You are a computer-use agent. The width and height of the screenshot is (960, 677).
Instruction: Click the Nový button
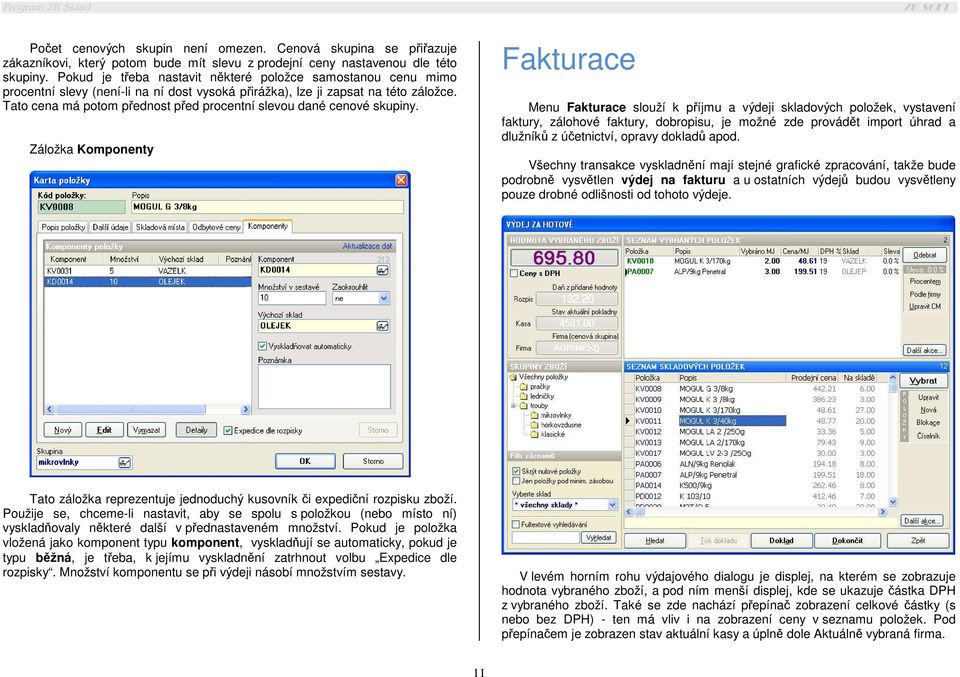point(62,430)
